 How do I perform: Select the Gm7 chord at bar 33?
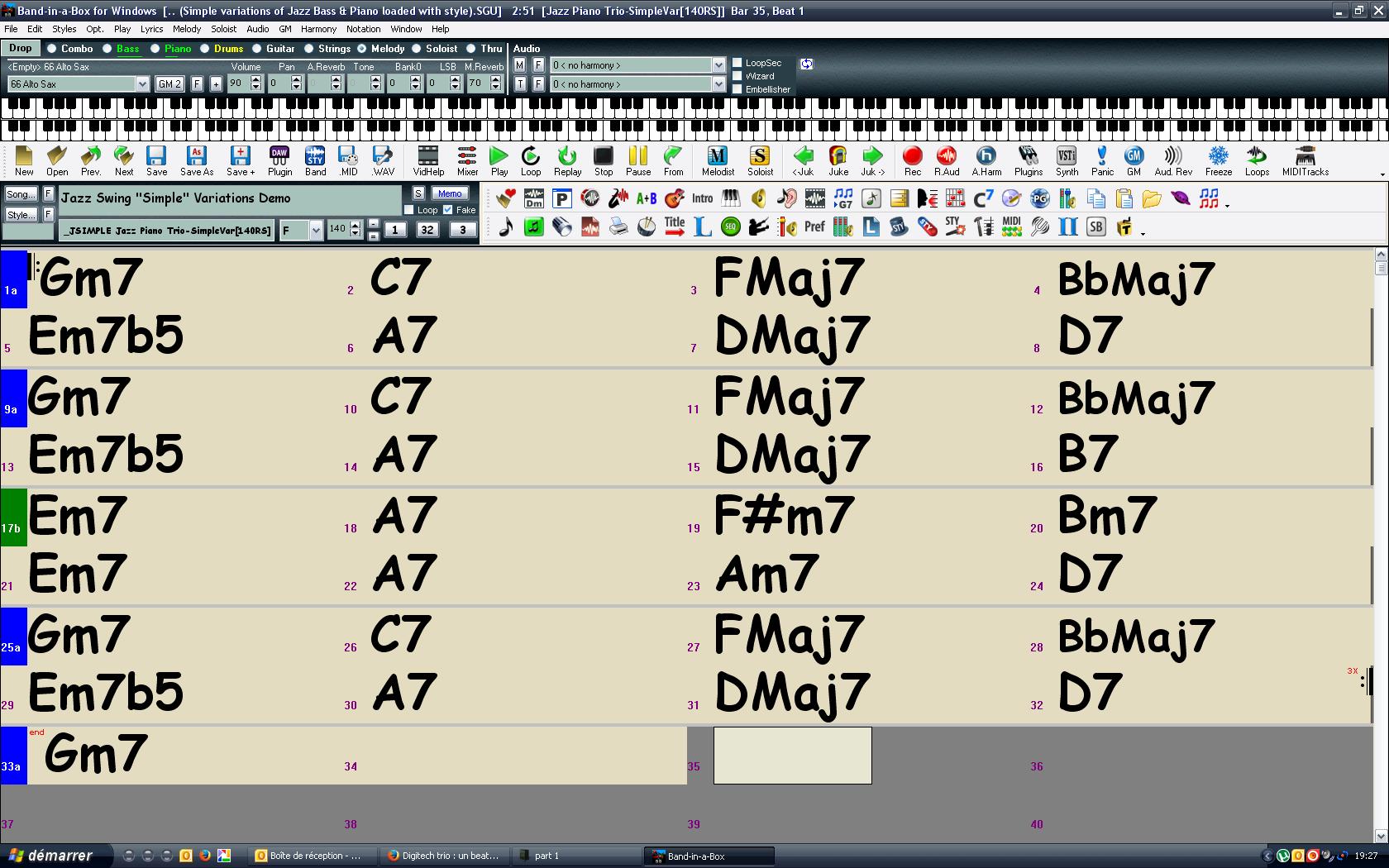coord(95,754)
